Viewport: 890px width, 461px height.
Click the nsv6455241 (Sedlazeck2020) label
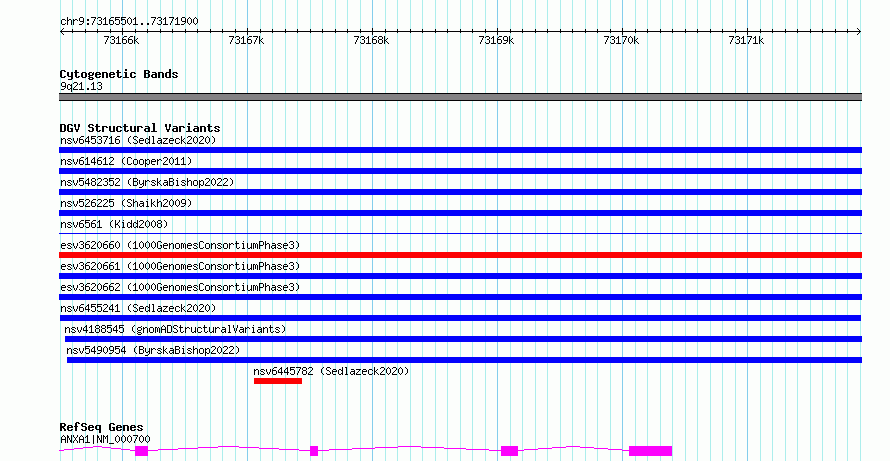pyautogui.click(x=138, y=308)
